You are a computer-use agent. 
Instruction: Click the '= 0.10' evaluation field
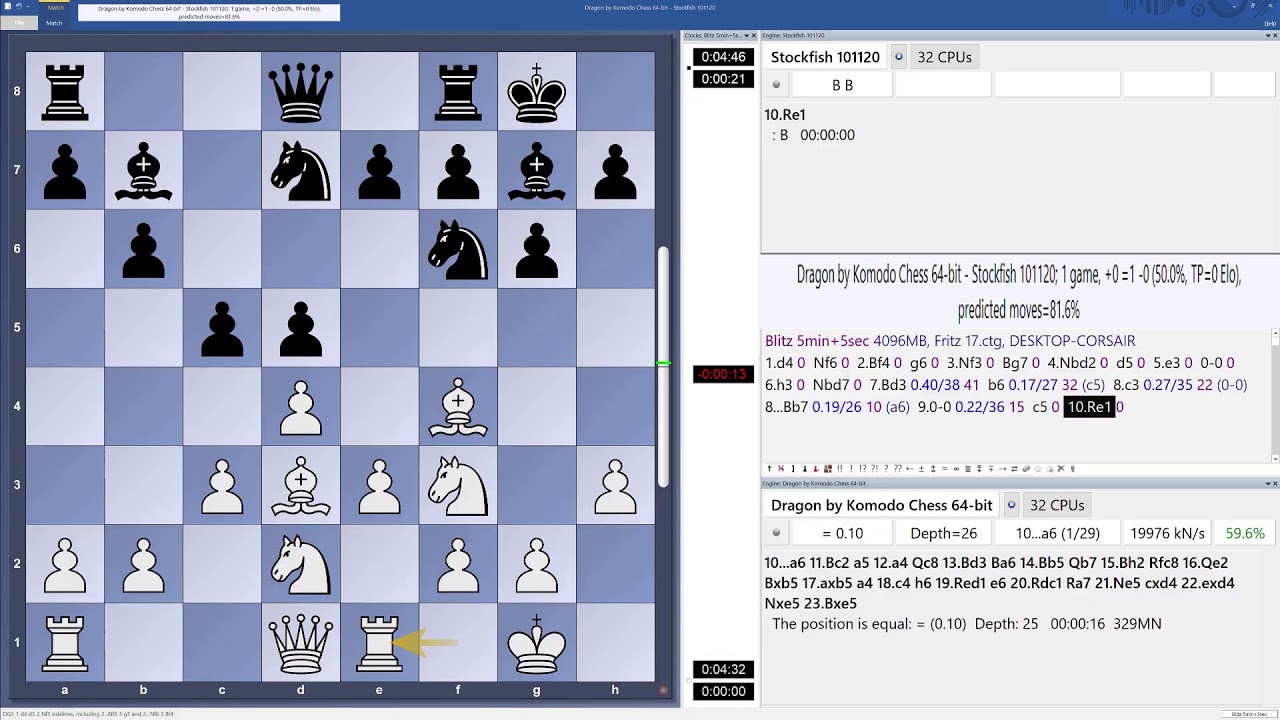[x=842, y=533]
